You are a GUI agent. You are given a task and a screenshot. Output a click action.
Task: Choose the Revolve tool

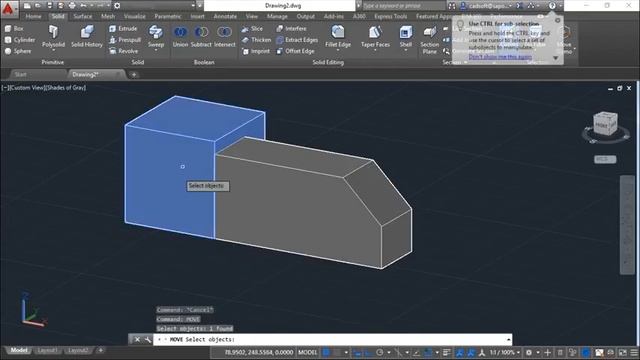(x=123, y=51)
